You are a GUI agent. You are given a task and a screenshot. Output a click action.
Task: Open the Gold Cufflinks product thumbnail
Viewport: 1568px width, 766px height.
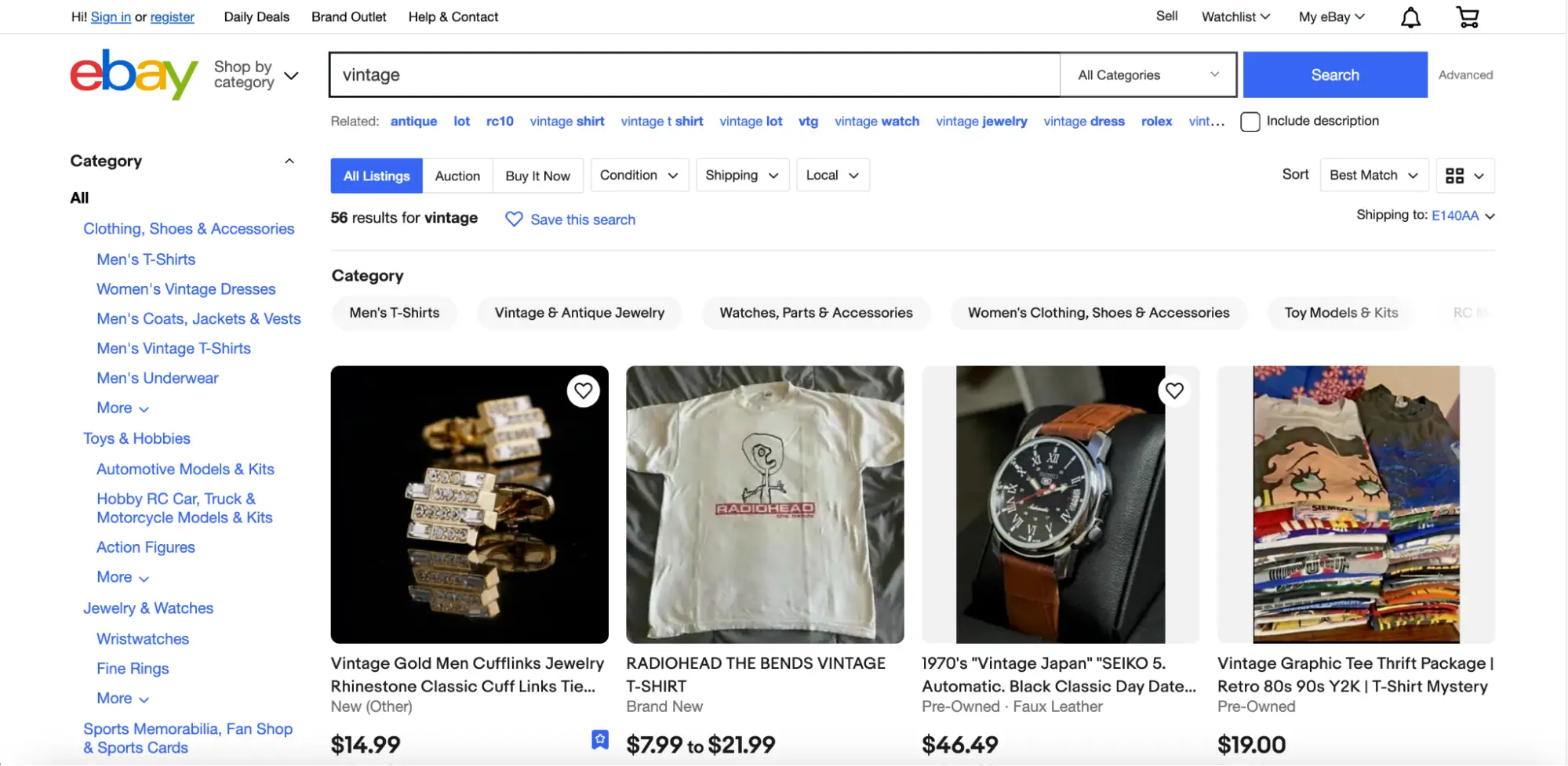click(469, 505)
